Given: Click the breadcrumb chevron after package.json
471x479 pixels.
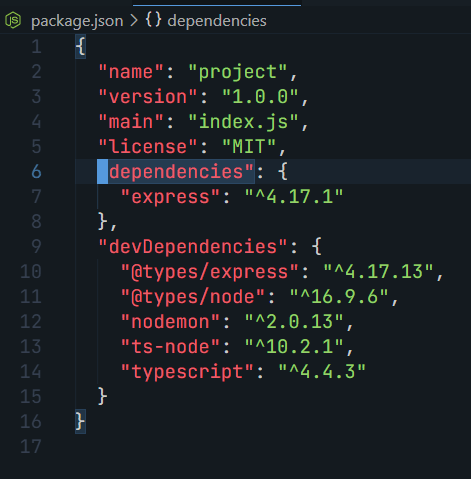Looking at the screenshot, I should pyautogui.click(x=134, y=21).
